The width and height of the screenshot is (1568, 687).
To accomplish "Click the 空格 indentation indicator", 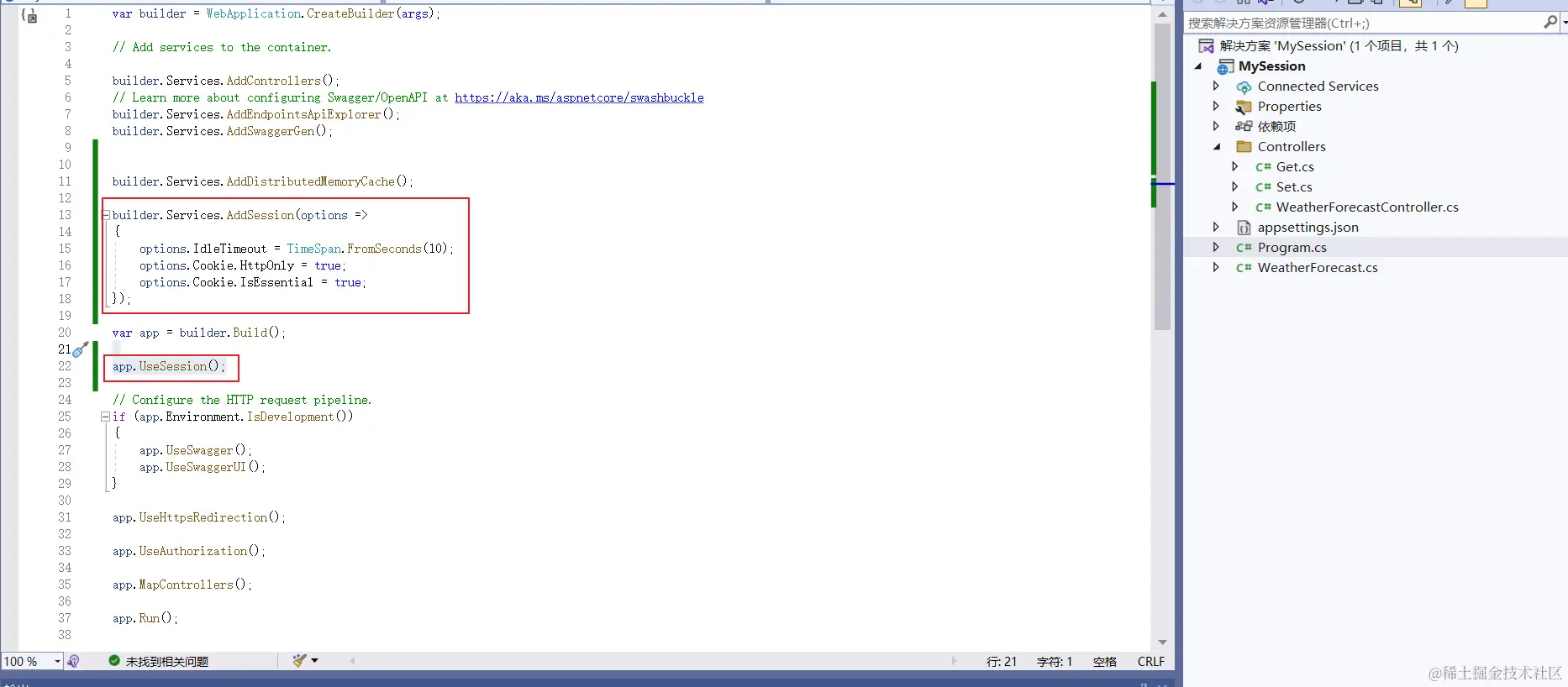I will [1104, 662].
